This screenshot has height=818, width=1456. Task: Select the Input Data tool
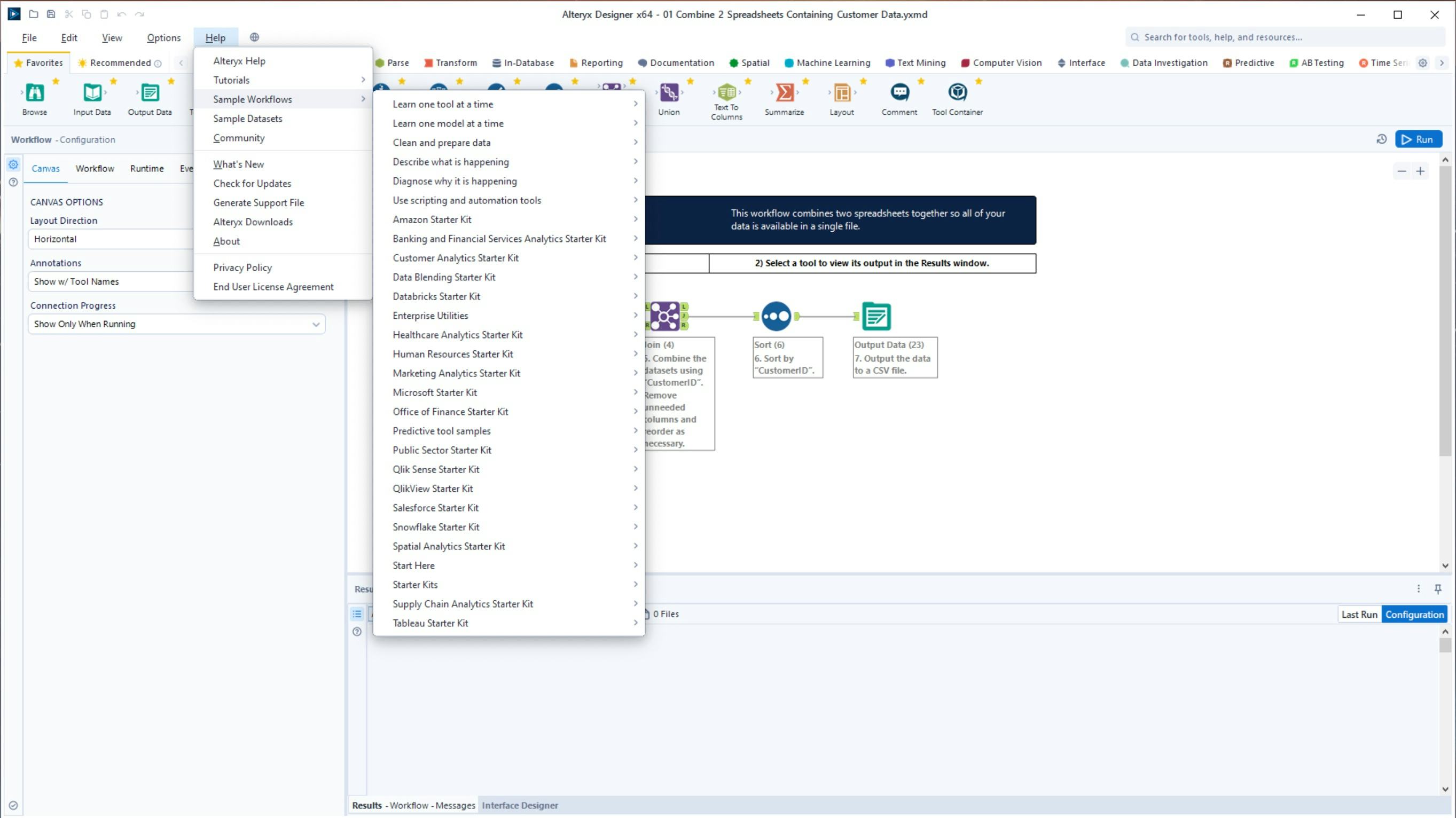pos(92,93)
